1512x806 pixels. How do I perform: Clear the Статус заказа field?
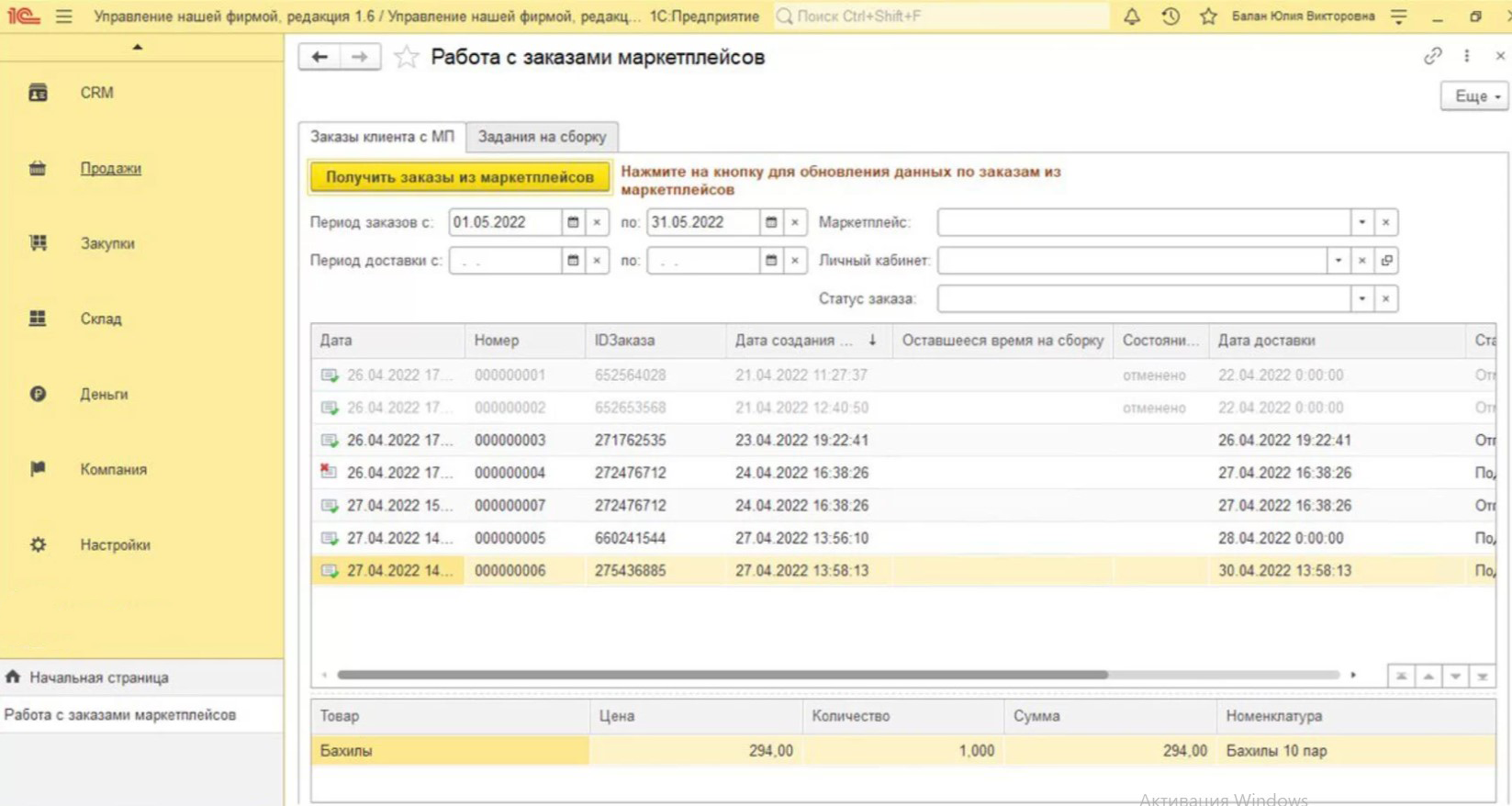click(x=1386, y=299)
